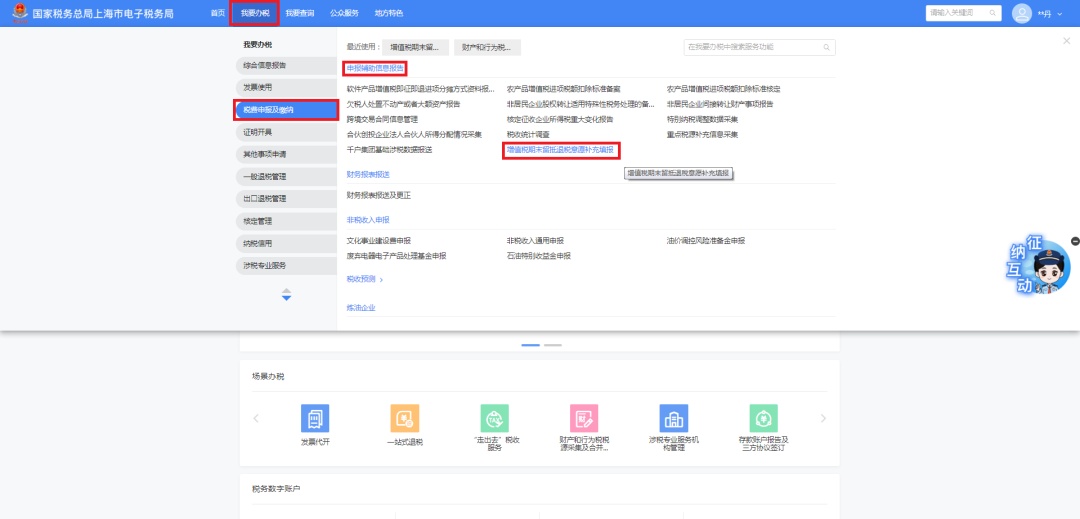Click recently used 财产和行为税 button
Screen dimensions: 1080x519
pyautogui.click(x=487, y=47)
